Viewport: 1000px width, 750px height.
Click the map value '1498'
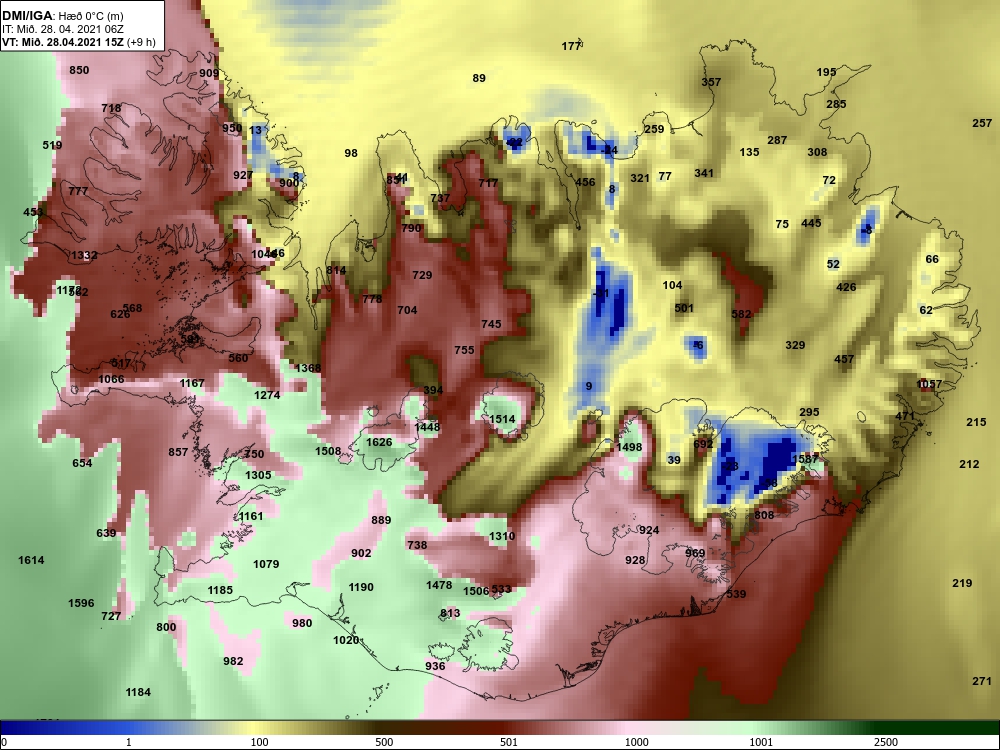[629, 448]
